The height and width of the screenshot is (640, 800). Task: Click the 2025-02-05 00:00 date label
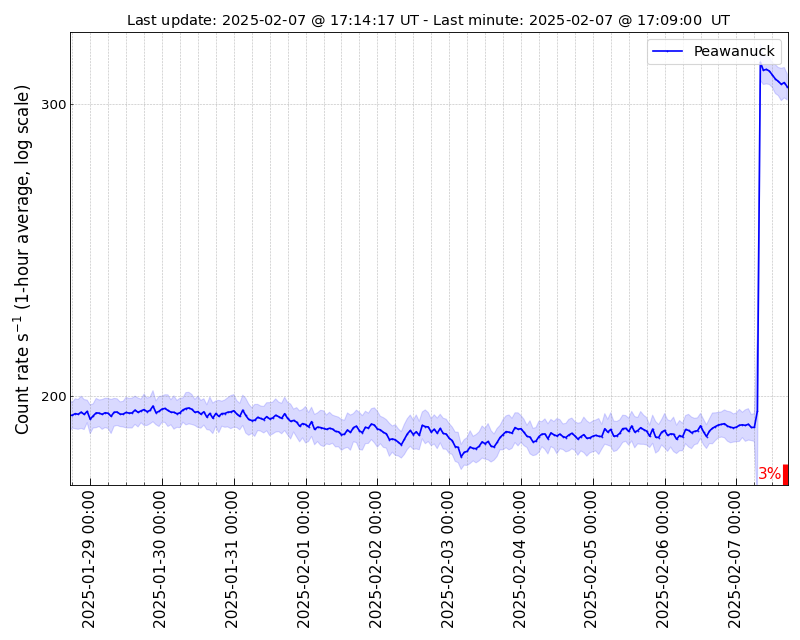[x=591, y=560]
